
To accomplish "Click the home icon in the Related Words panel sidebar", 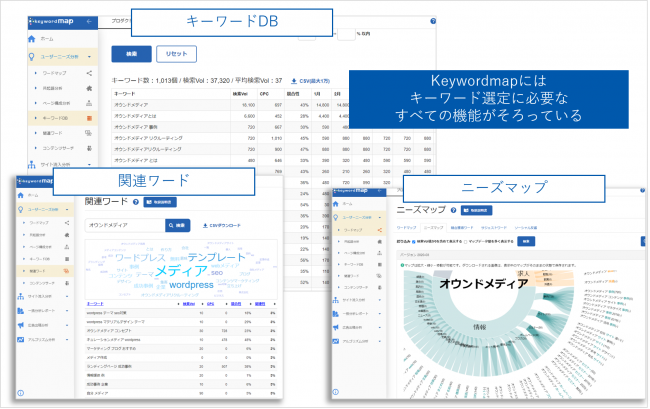I will 20,195.
